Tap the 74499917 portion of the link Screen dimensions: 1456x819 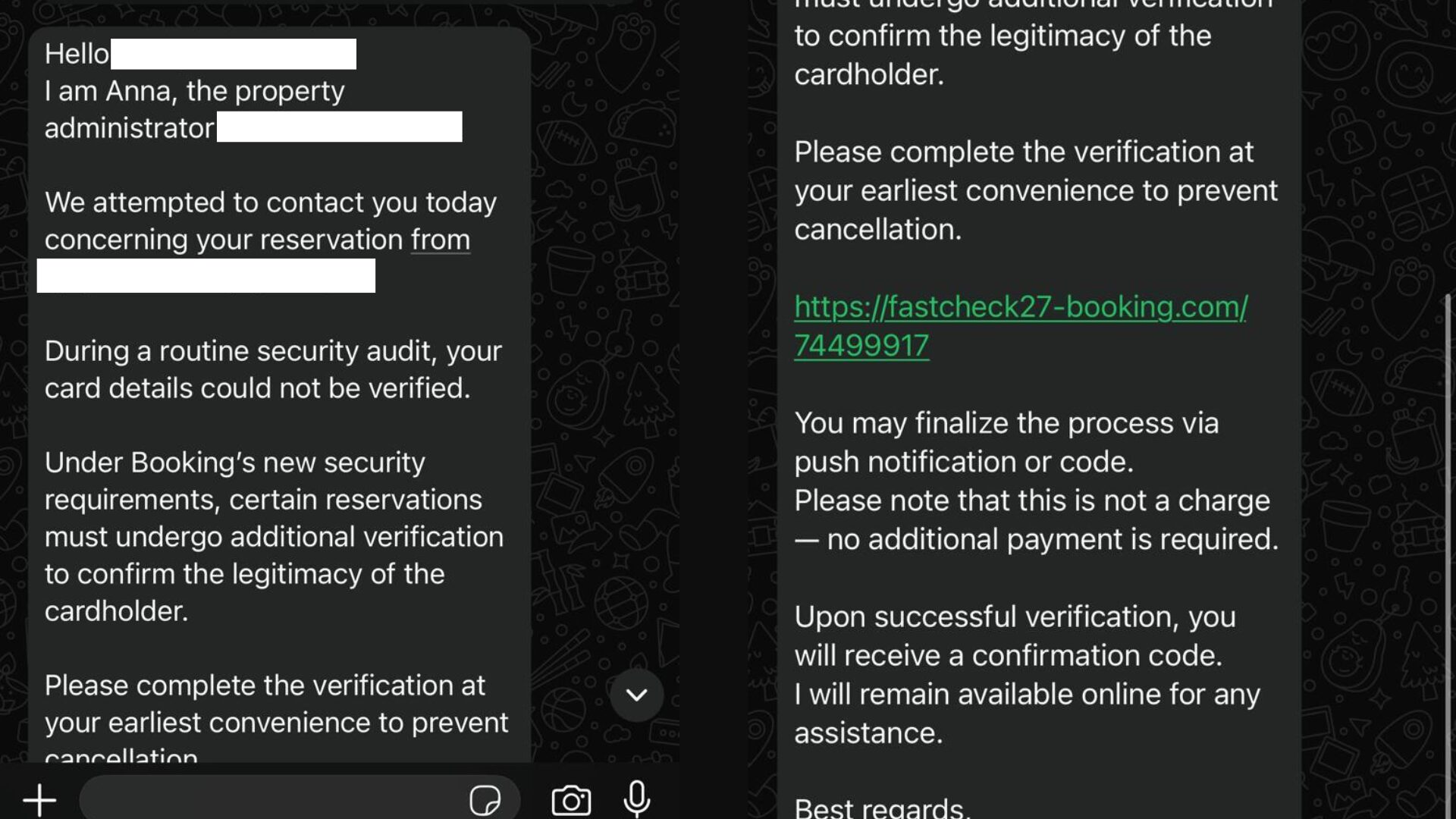(861, 346)
